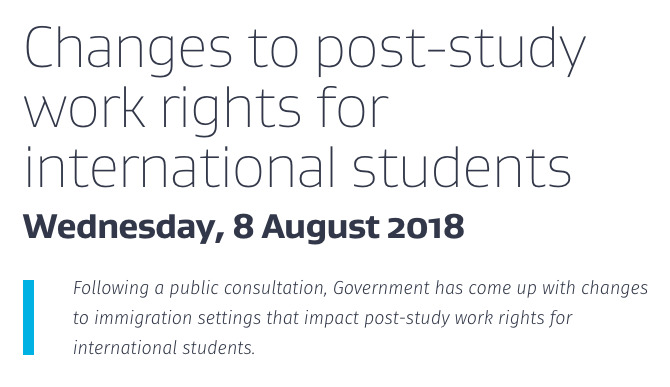
Task: Click "public consultation" in the italic summary
Action: [x=247, y=289]
